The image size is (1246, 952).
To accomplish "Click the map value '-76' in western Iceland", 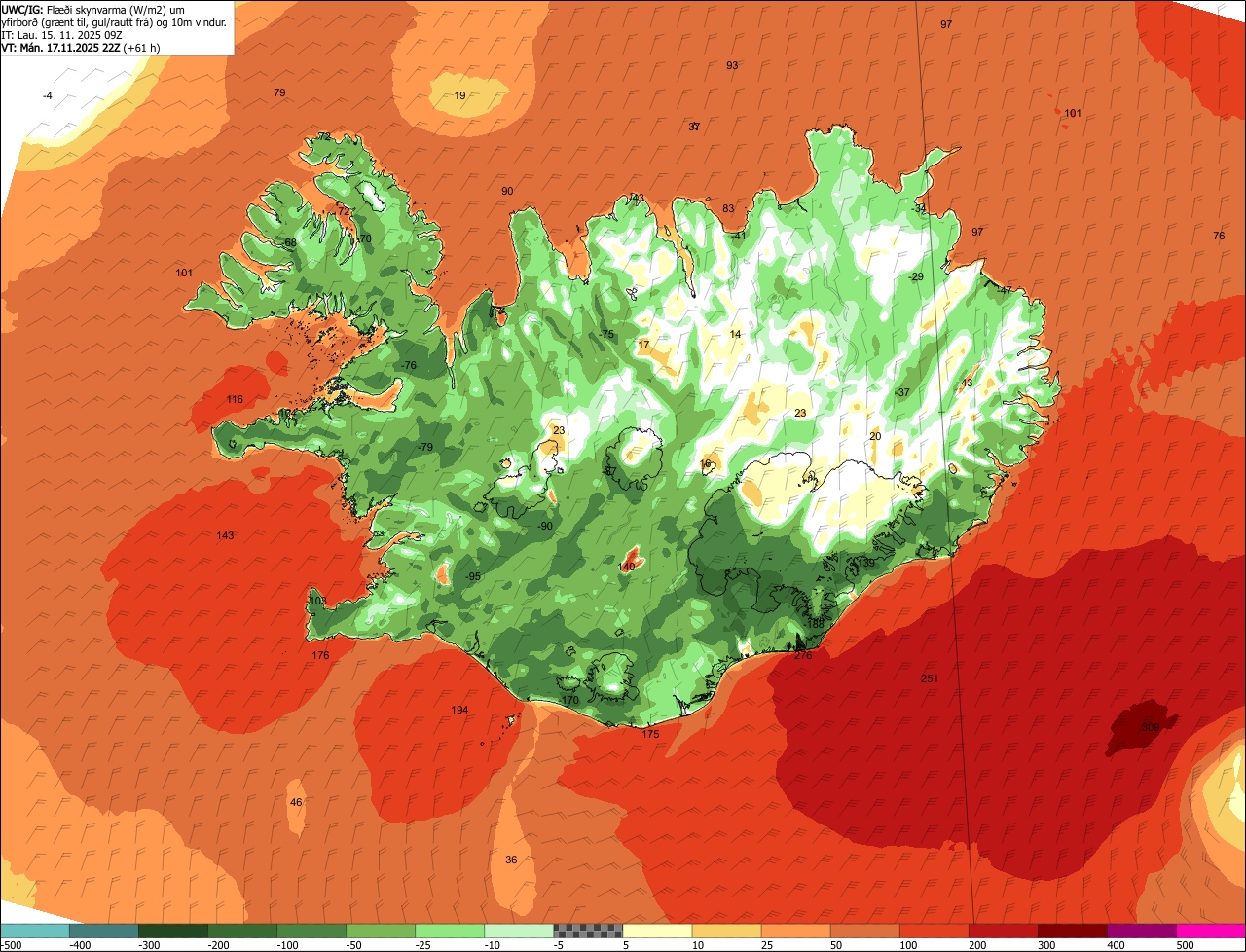I will pyautogui.click(x=409, y=365).
